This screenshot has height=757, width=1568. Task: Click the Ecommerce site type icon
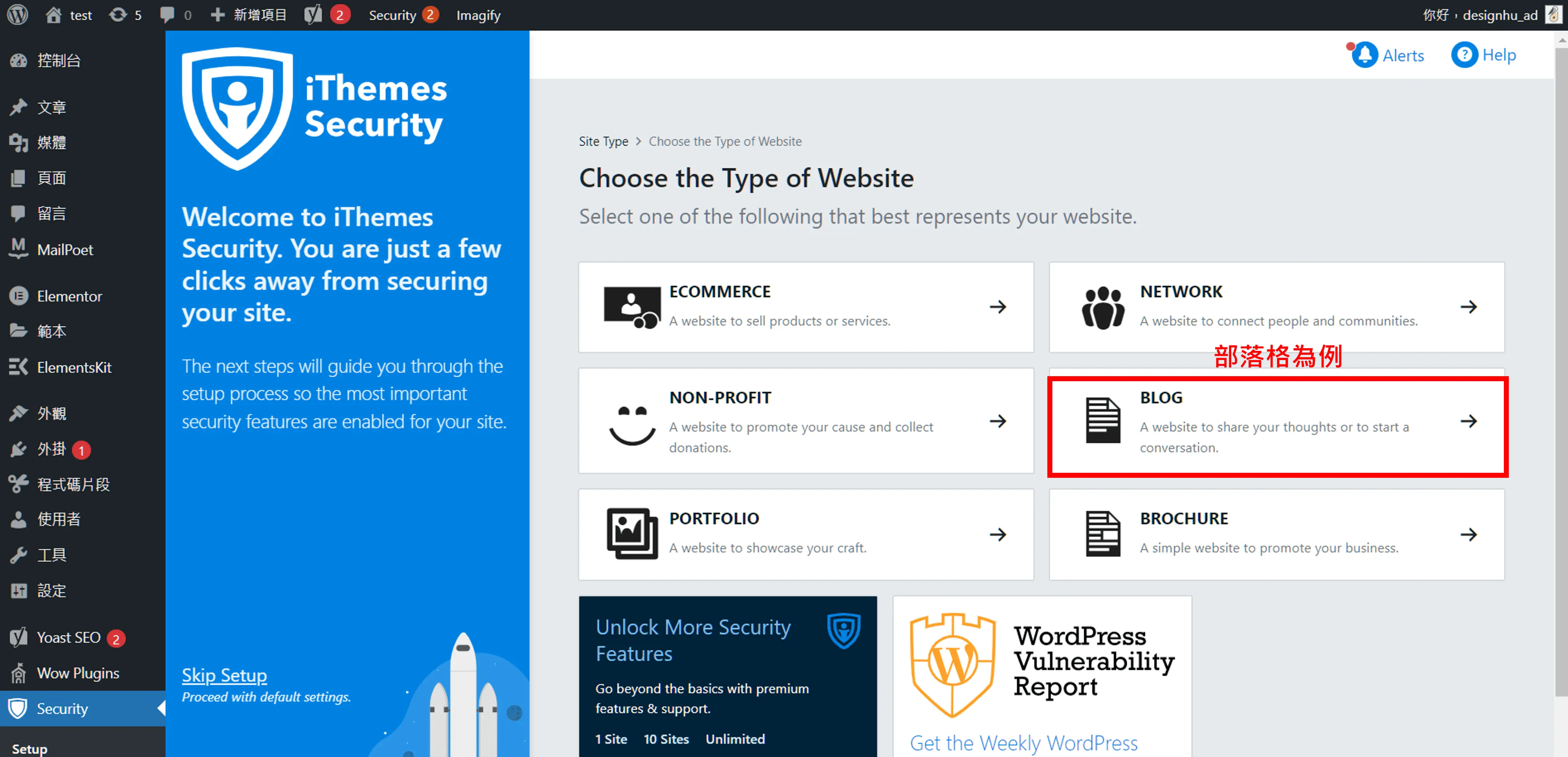pyautogui.click(x=632, y=307)
